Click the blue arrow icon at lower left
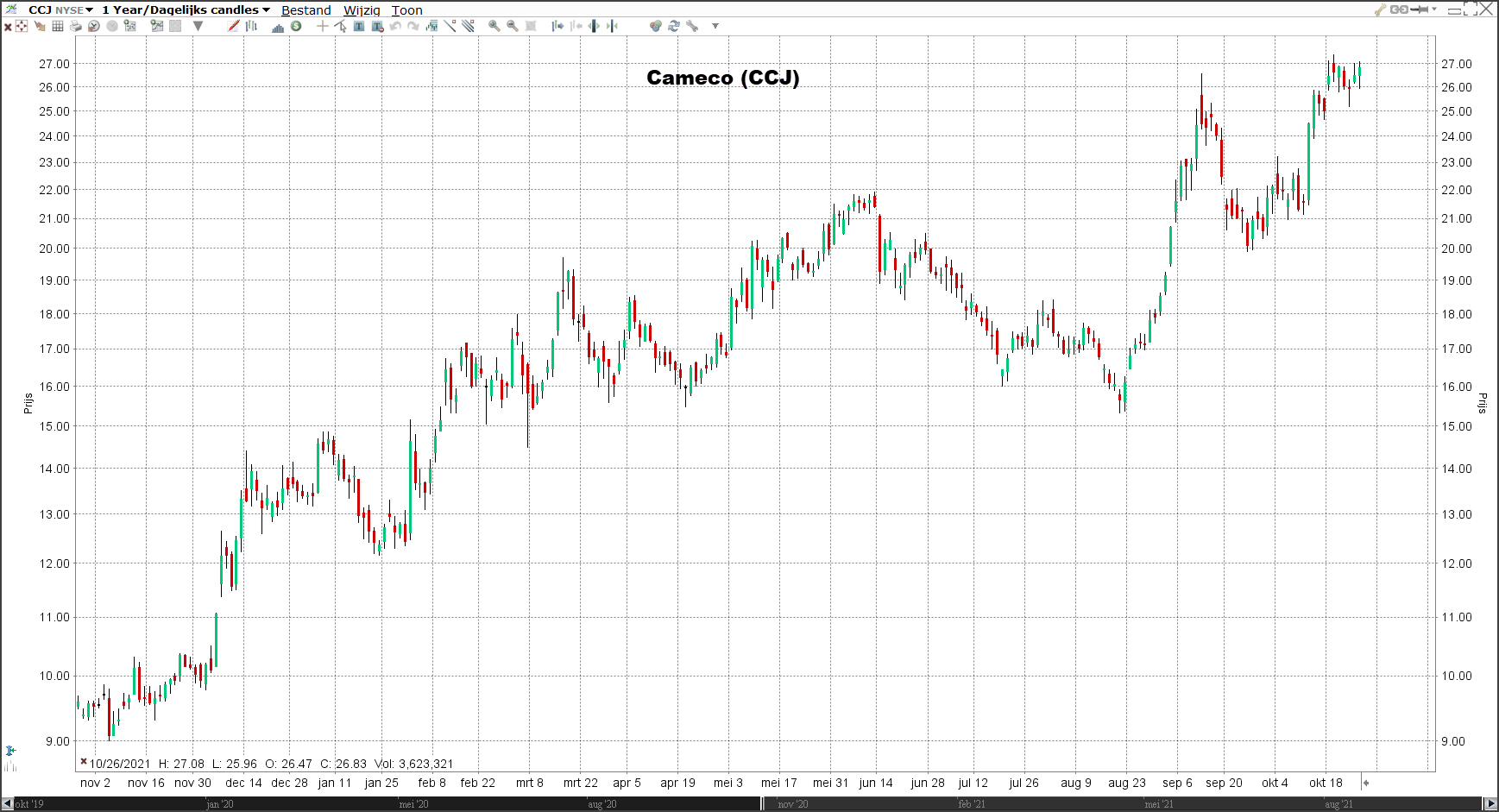Viewport: 1499px width, 812px height. click(x=10, y=752)
